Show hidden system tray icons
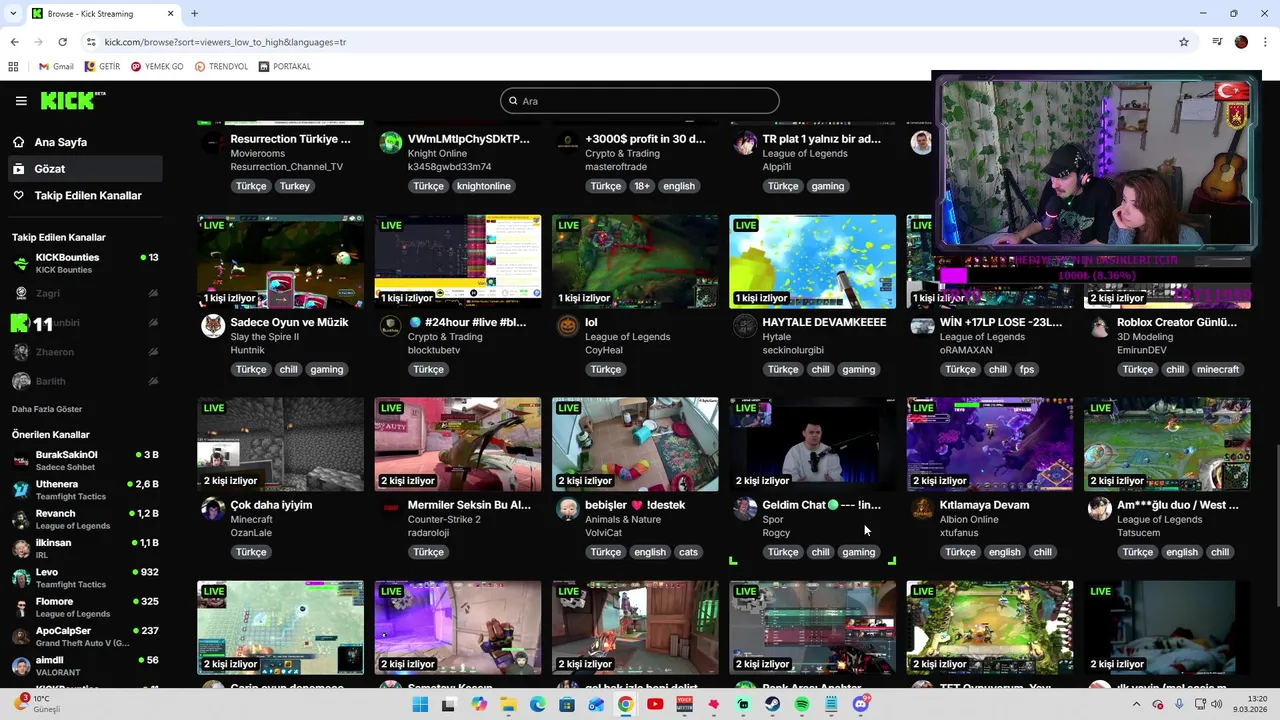The height and width of the screenshot is (720, 1280). 1137,704
